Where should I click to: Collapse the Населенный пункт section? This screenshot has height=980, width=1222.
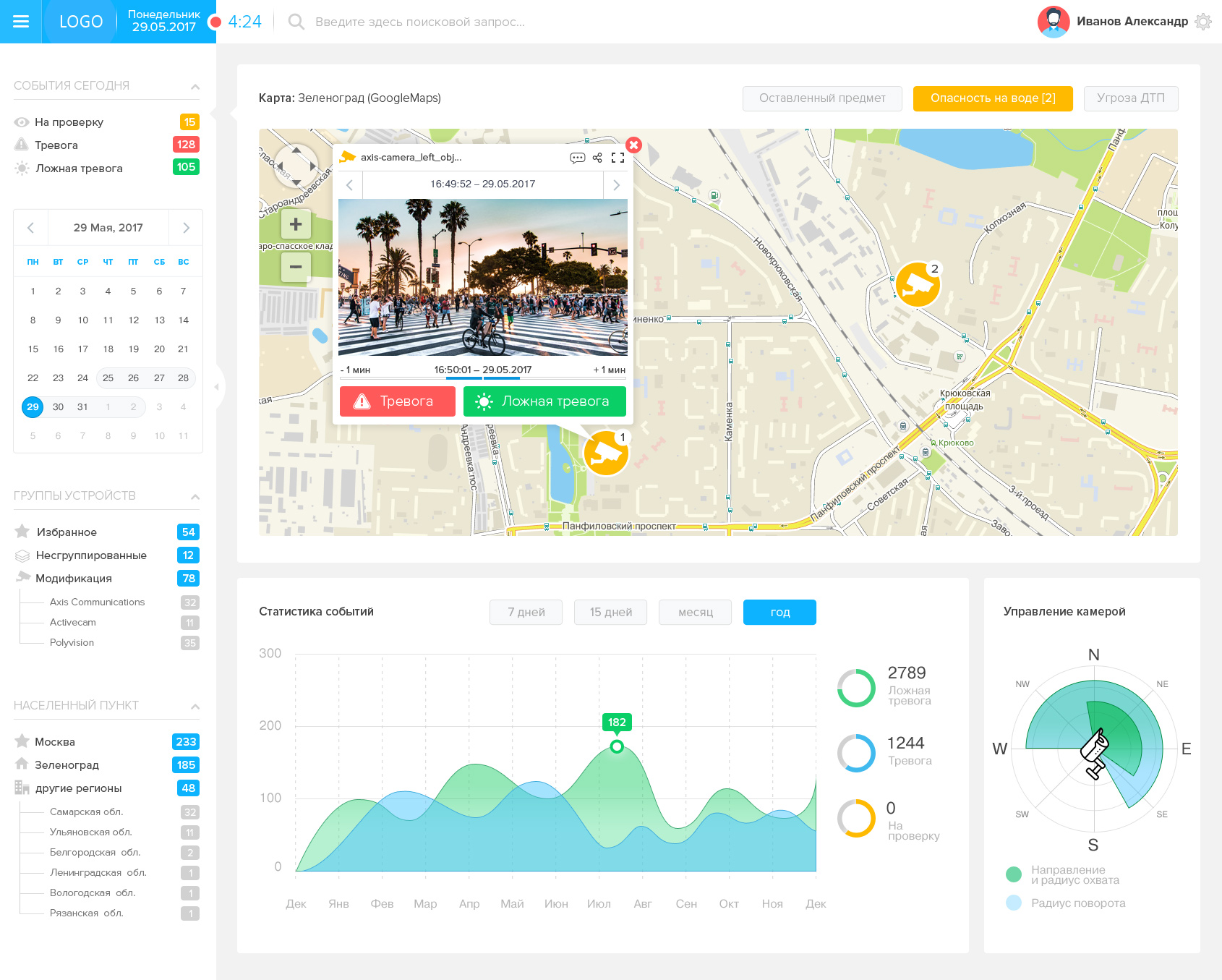point(195,707)
